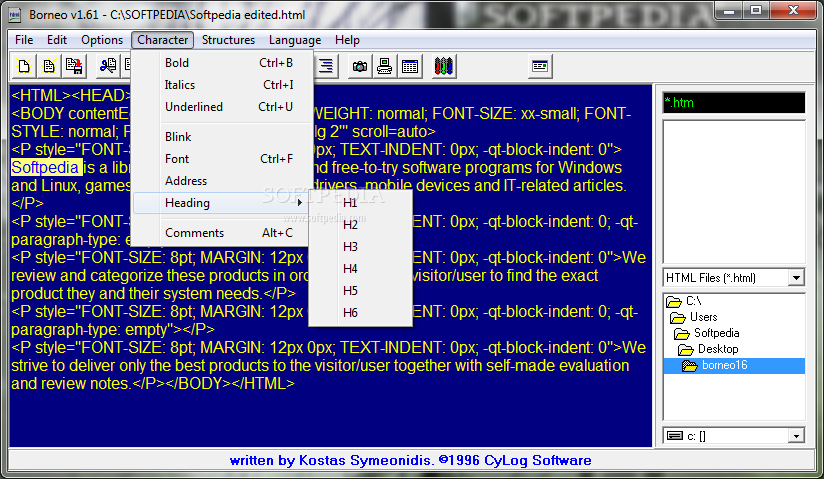Choose Bold from the Character menu

point(222,63)
